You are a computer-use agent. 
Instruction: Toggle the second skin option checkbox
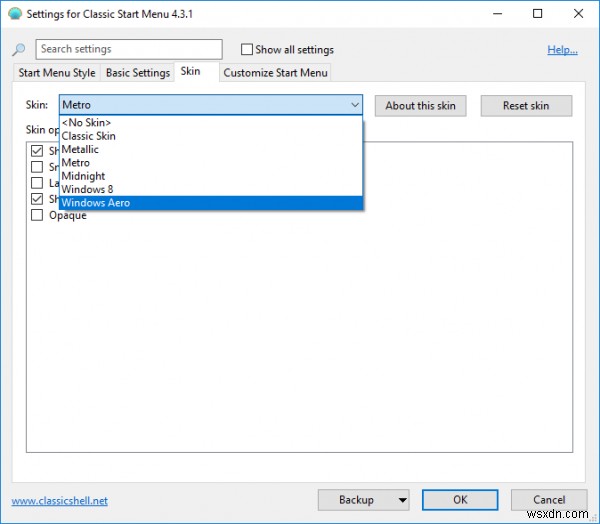click(37, 167)
